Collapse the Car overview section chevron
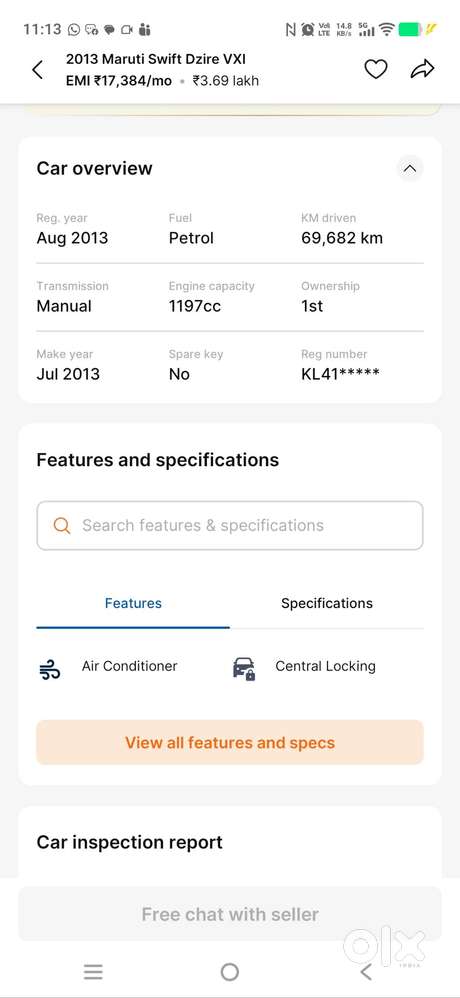Screen dimensions: 460x998 410,169
